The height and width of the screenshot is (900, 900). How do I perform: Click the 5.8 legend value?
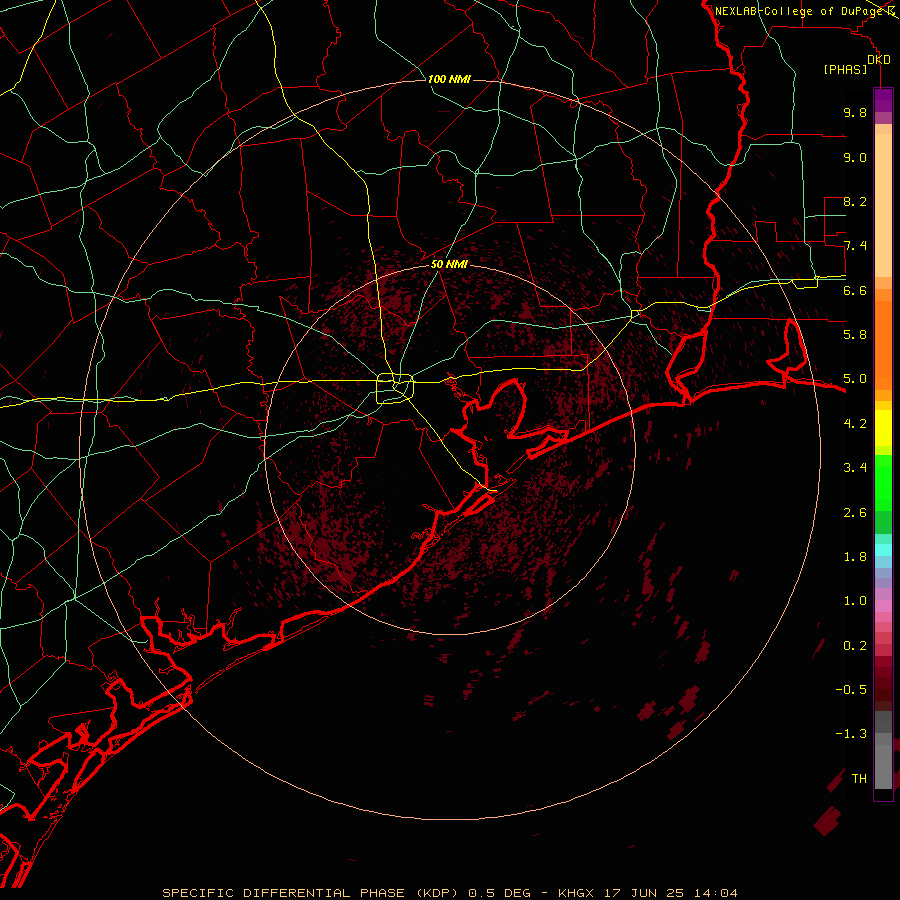tap(855, 335)
